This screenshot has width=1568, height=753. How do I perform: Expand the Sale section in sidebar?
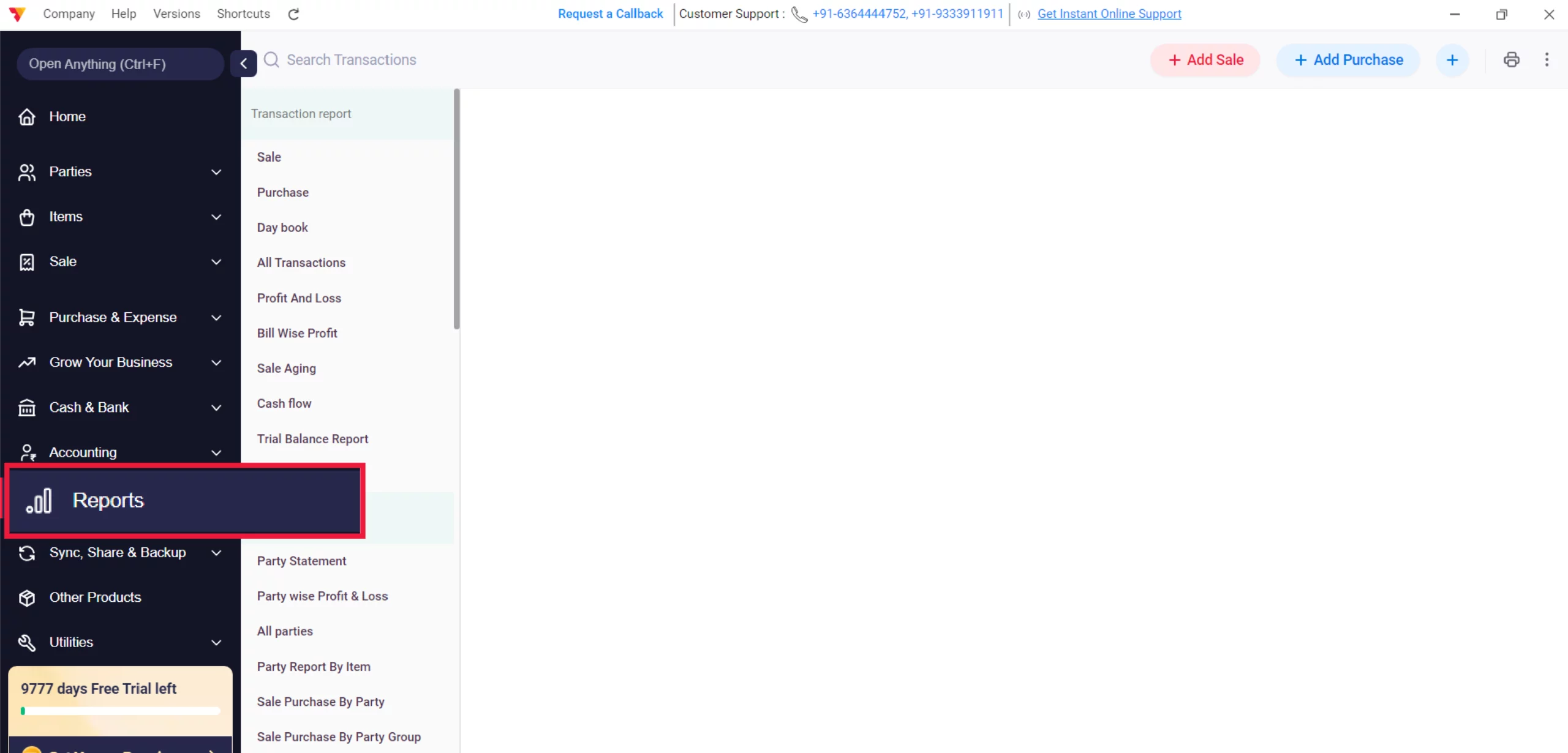(216, 261)
